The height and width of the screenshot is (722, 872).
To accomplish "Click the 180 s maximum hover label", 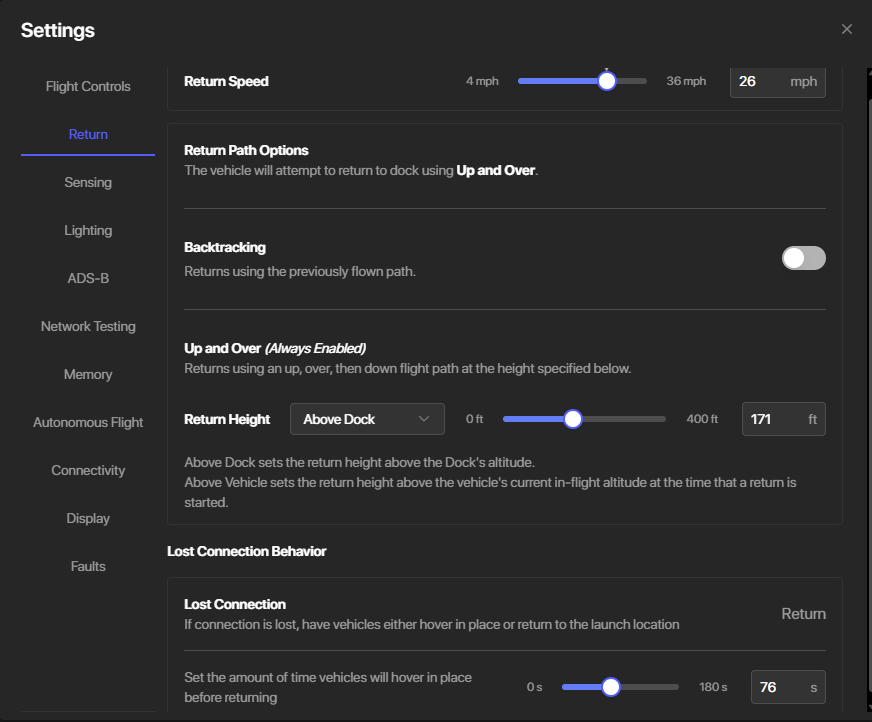I will pyautogui.click(x=713, y=687).
